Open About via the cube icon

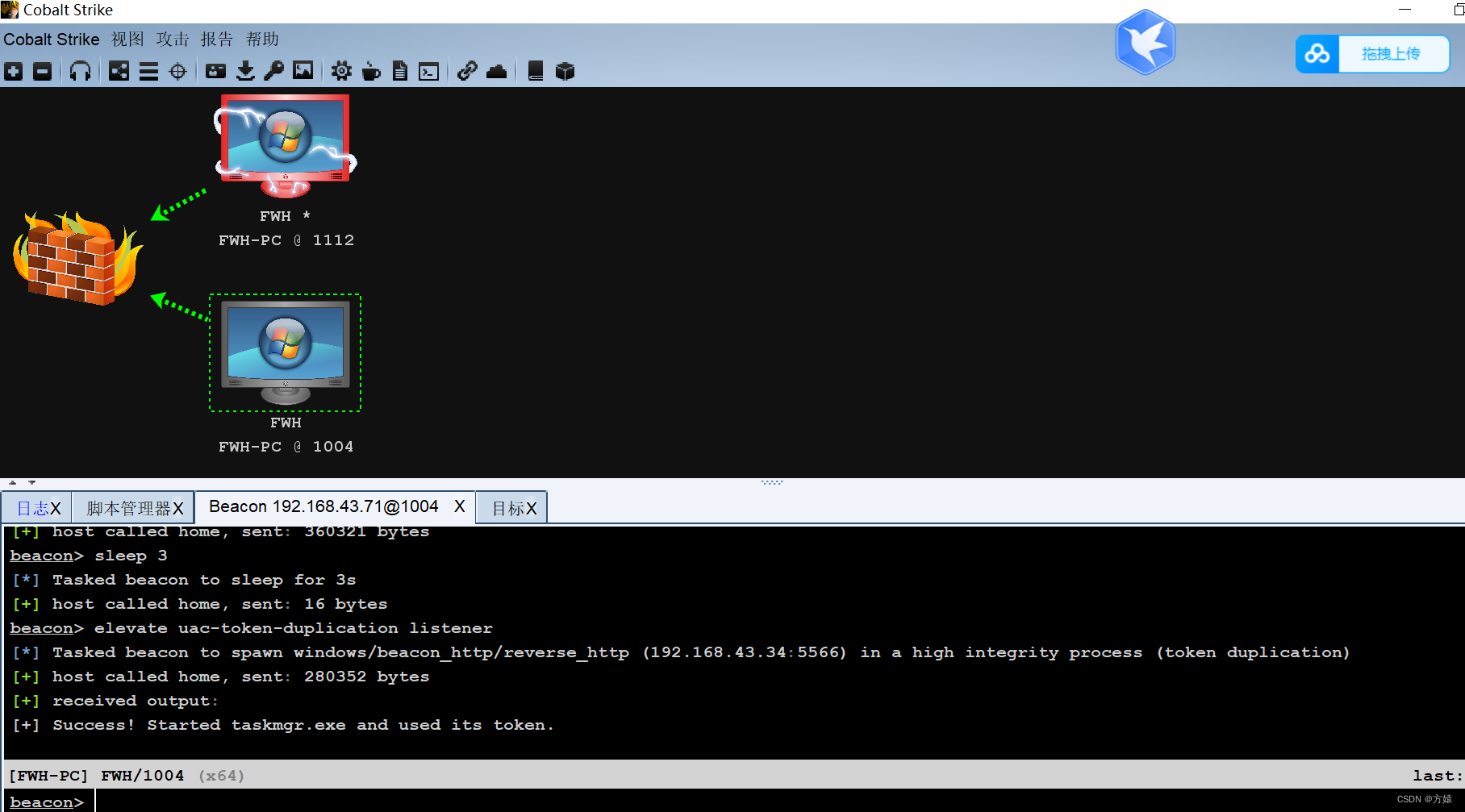click(x=566, y=72)
